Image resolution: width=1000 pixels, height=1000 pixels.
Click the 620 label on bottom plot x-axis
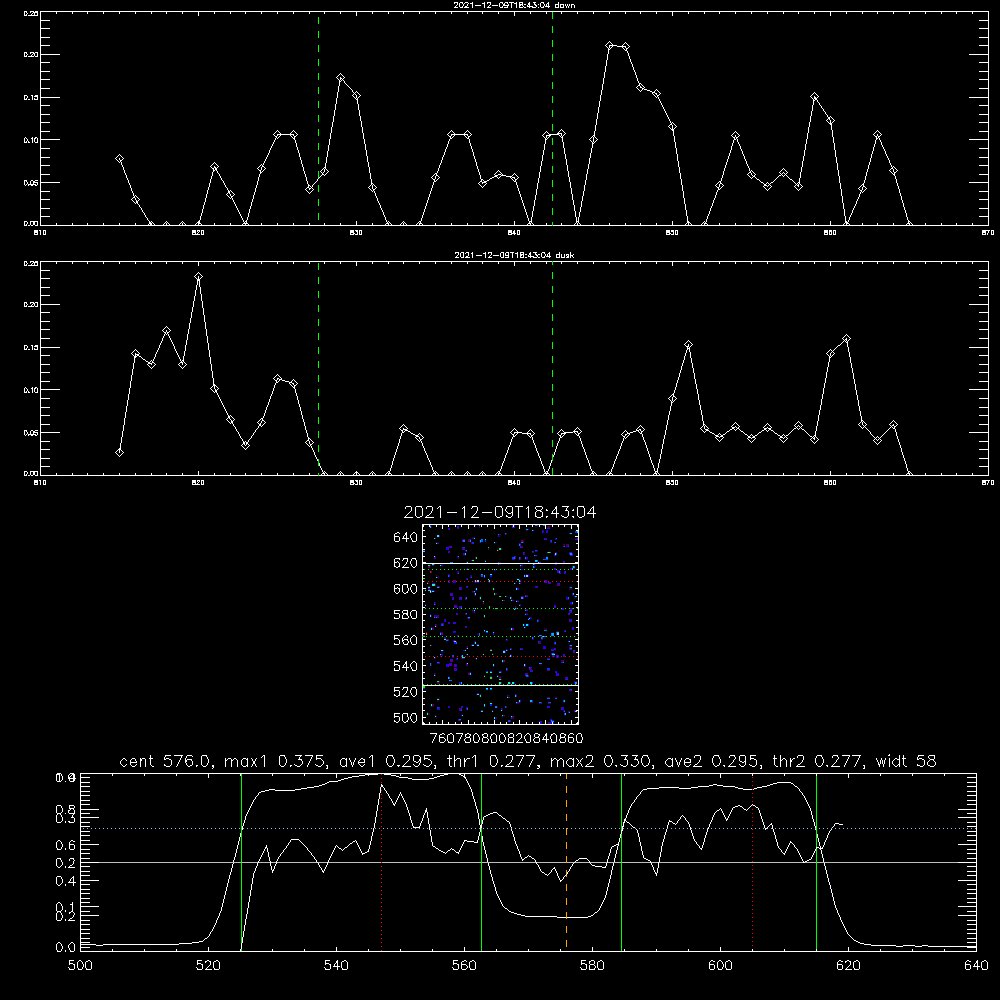pyautogui.click(x=848, y=966)
